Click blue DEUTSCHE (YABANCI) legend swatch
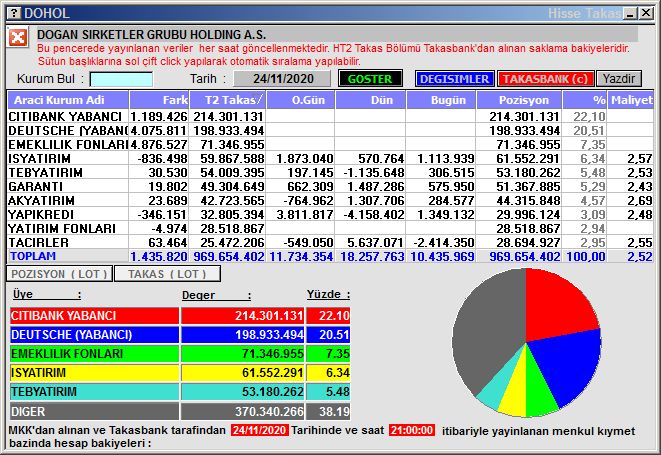661x455 pixels. (94, 335)
